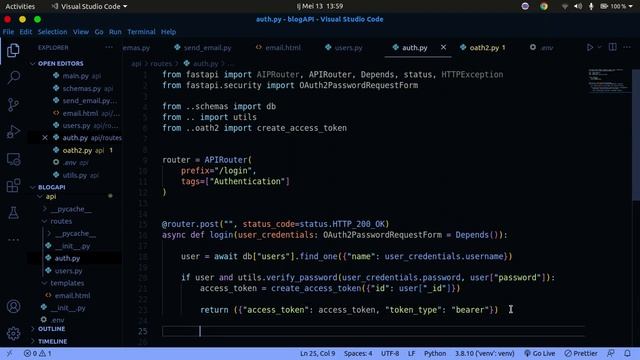Open Explorer views and more actions
Screen dimensions: 640x360
tap(109, 47)
